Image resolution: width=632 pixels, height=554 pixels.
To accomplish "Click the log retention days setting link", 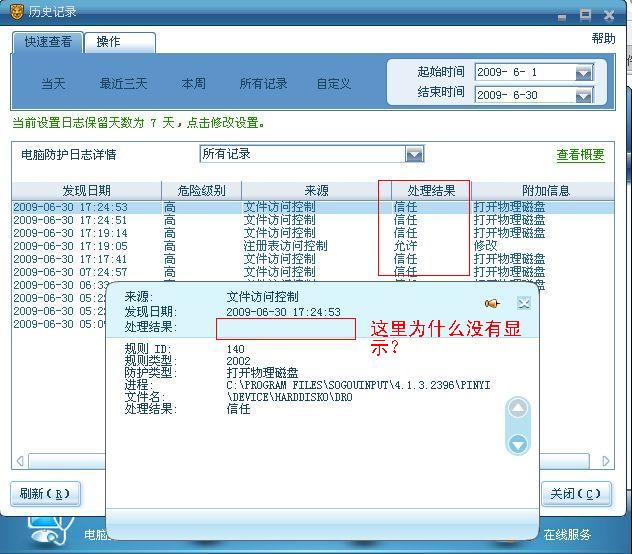I will tap(139, 123).
